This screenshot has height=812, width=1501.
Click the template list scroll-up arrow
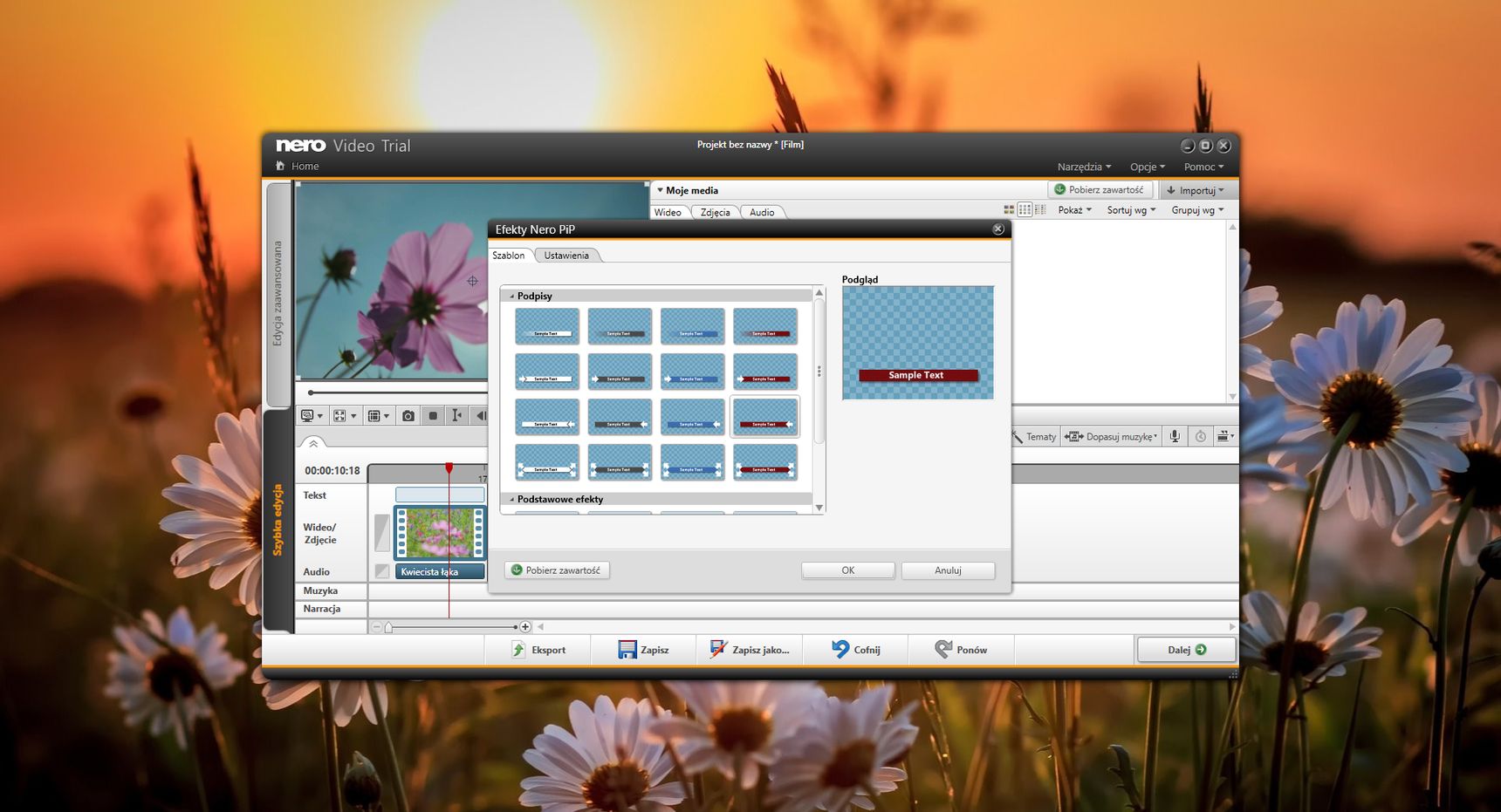[819, 292]
